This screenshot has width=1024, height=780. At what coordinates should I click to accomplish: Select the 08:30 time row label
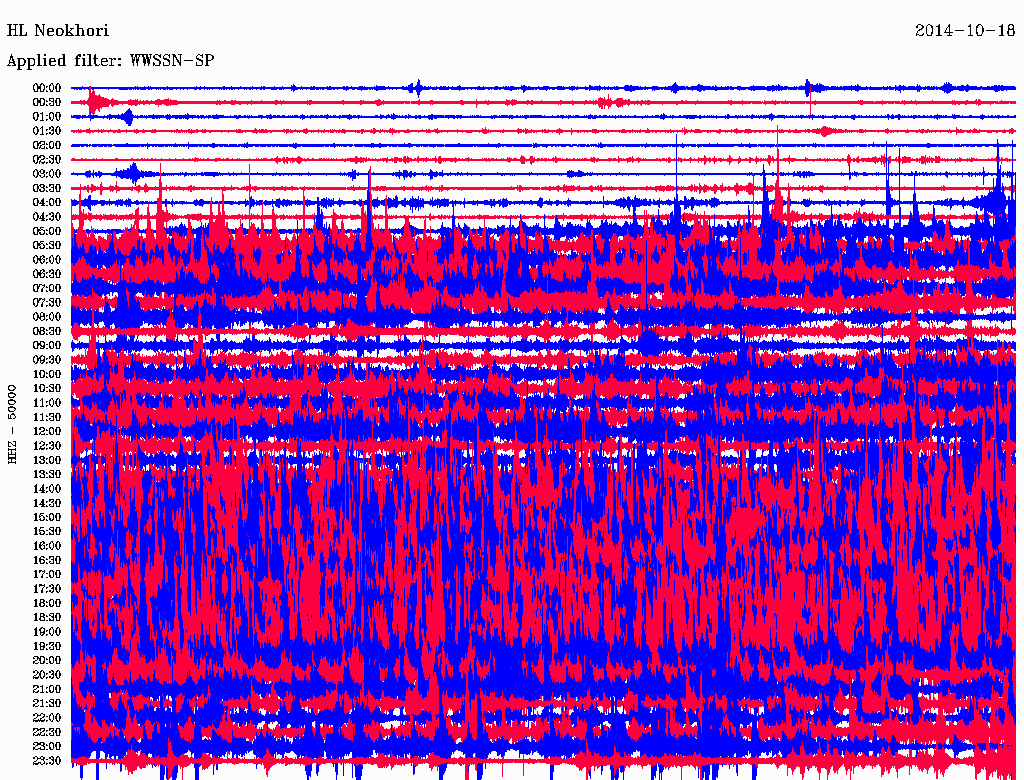47,332
